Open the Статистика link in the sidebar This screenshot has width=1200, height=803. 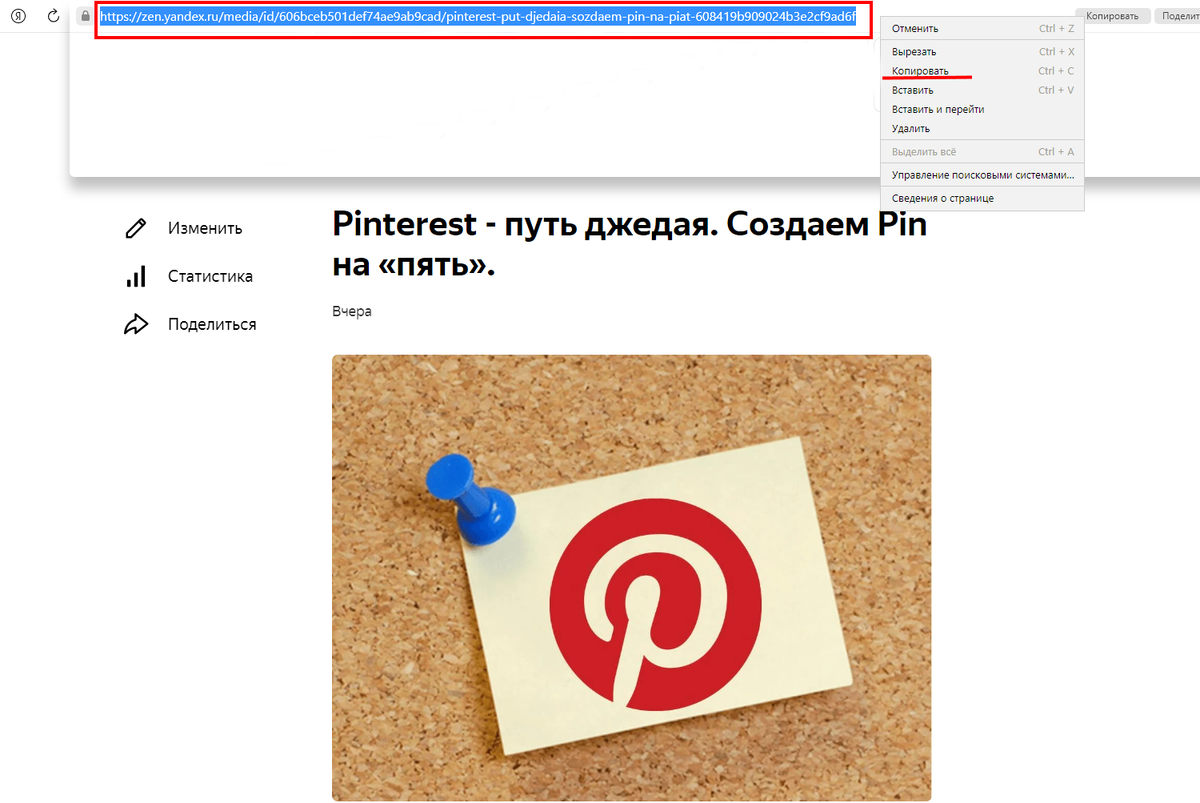click(210, 276)
